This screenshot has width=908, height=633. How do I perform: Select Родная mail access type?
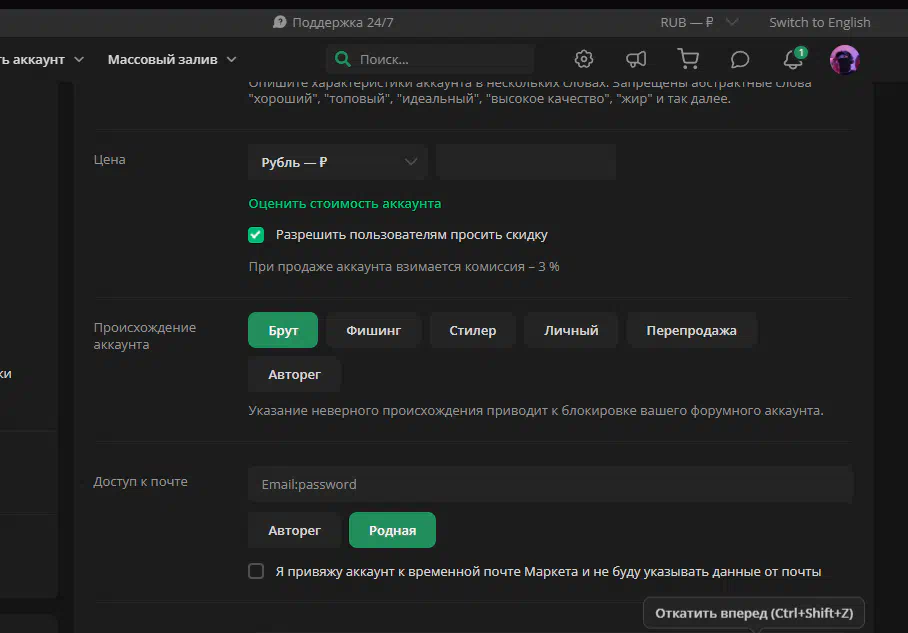[x=393, y=530]
